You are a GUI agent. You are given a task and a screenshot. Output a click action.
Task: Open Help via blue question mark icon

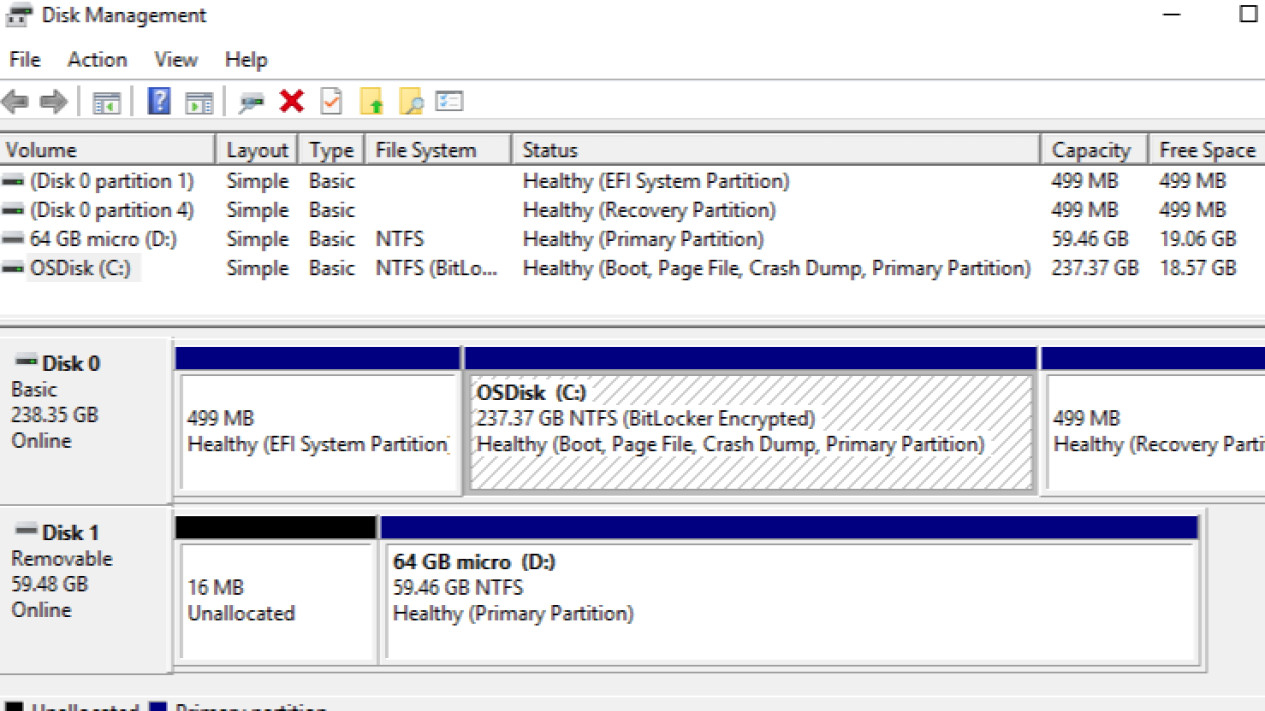159,101
